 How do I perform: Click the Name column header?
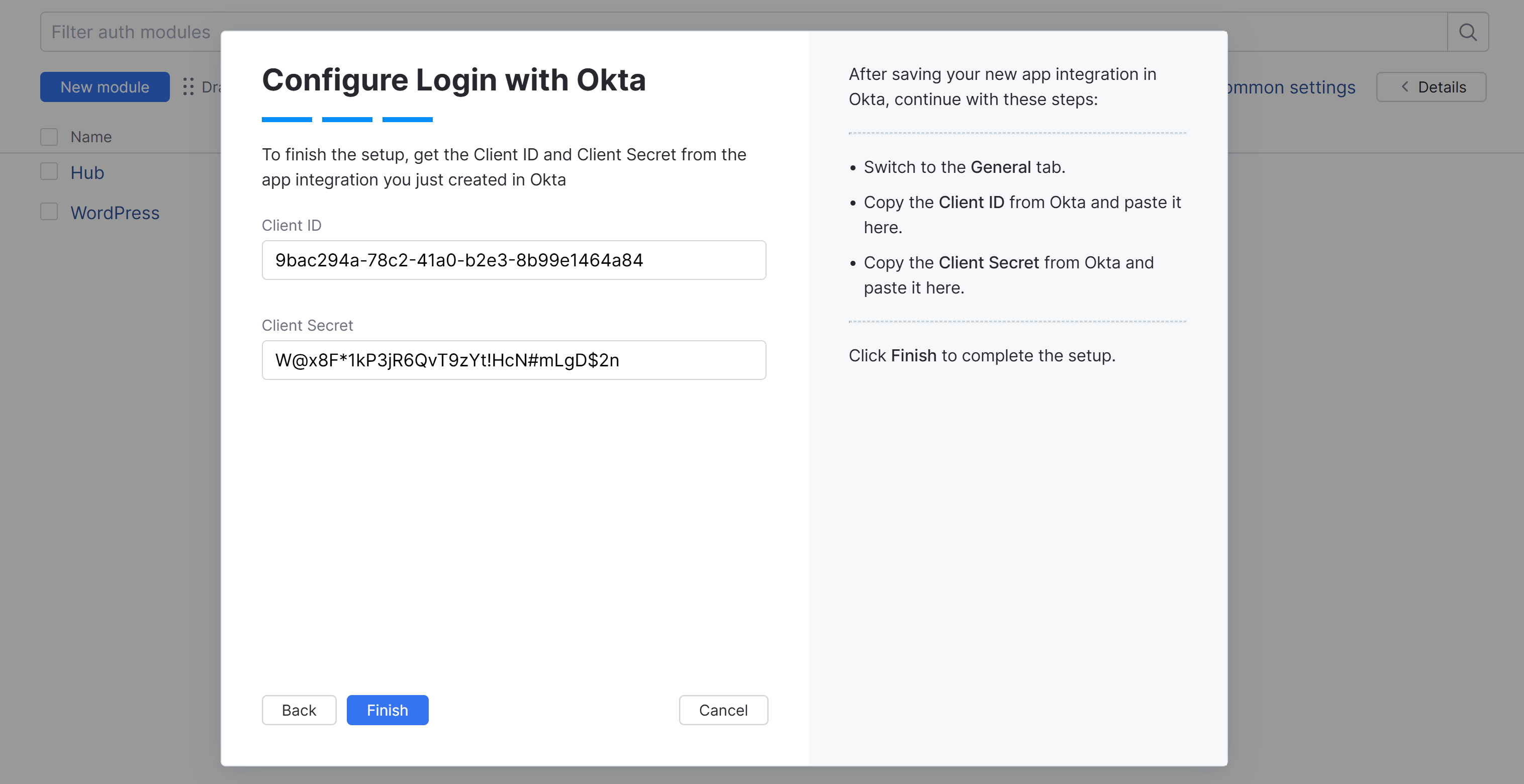91,137
